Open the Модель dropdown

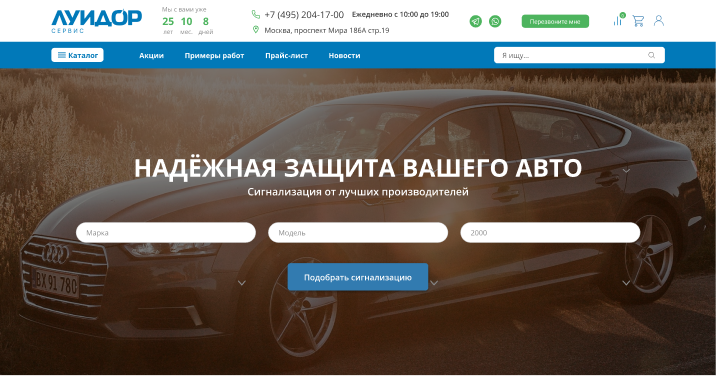pos(358,233)
